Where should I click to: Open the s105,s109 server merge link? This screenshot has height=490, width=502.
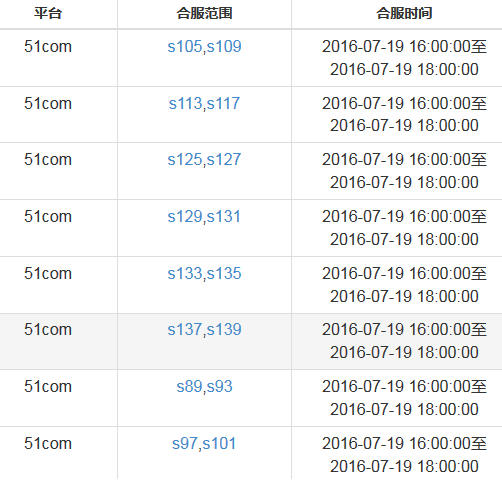pos(204,47)
